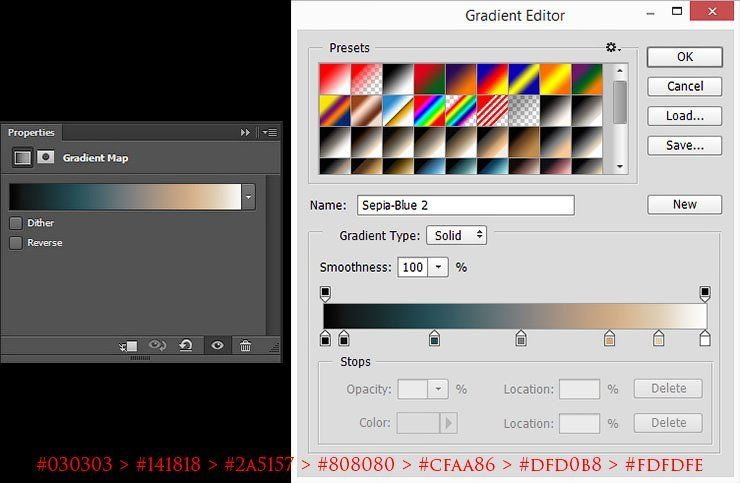Click the Load... button
The width and height of the screenshot is (740, 483).
tap(684, 116)
